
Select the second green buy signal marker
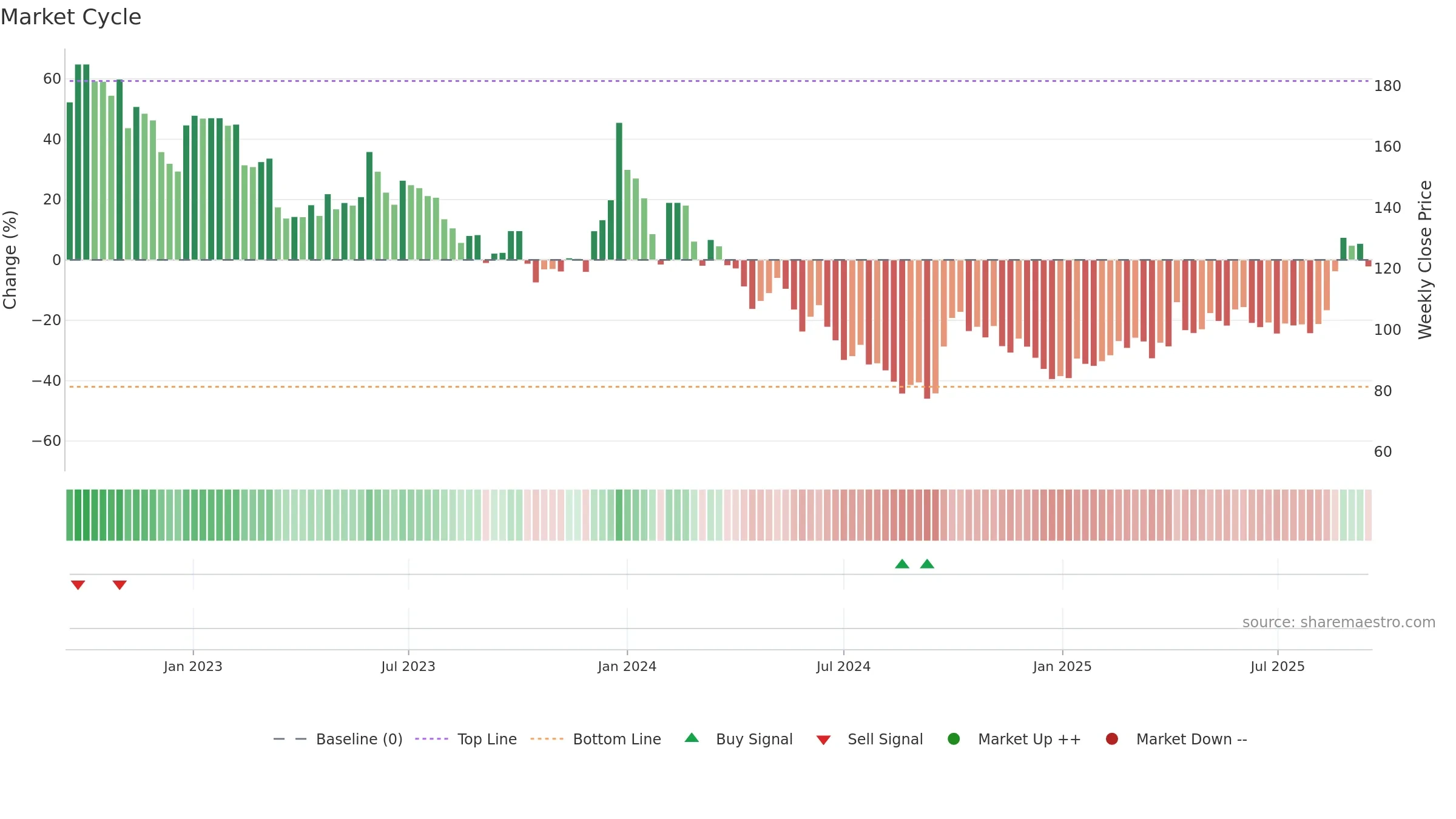pos(927,564)
